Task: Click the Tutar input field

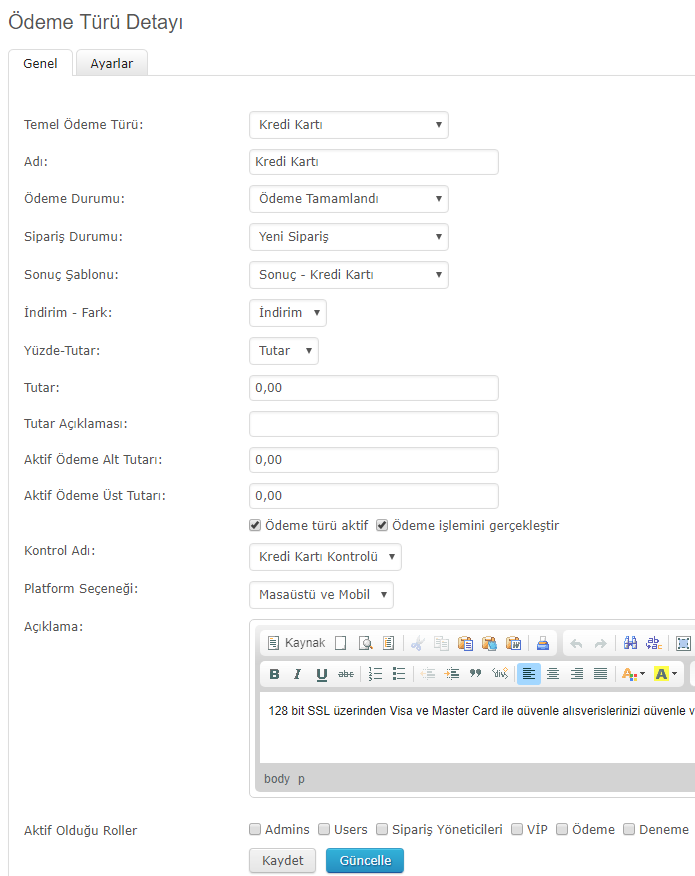Action: click(x=374, y=388)
